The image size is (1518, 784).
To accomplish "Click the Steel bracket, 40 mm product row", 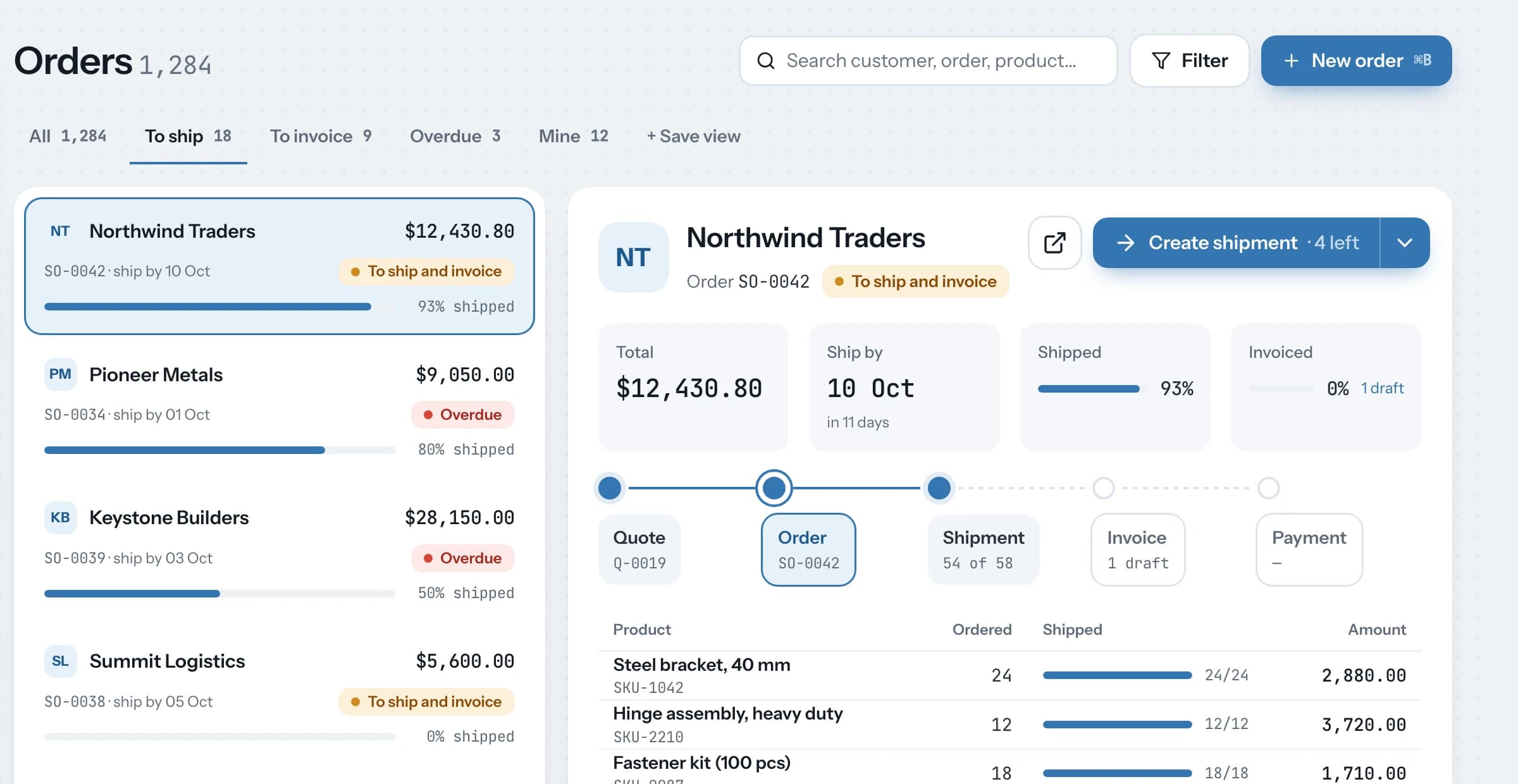I will click(1009, 675).
